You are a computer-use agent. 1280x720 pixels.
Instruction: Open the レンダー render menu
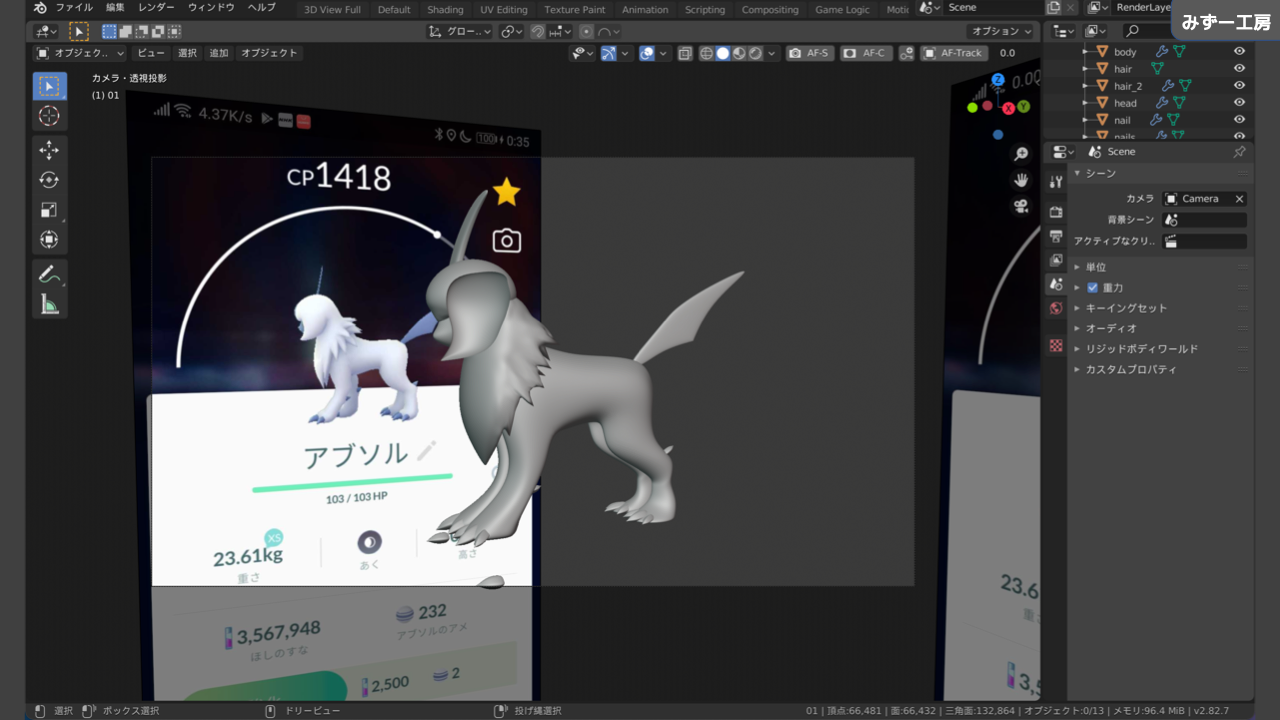(x=156, y=8)
